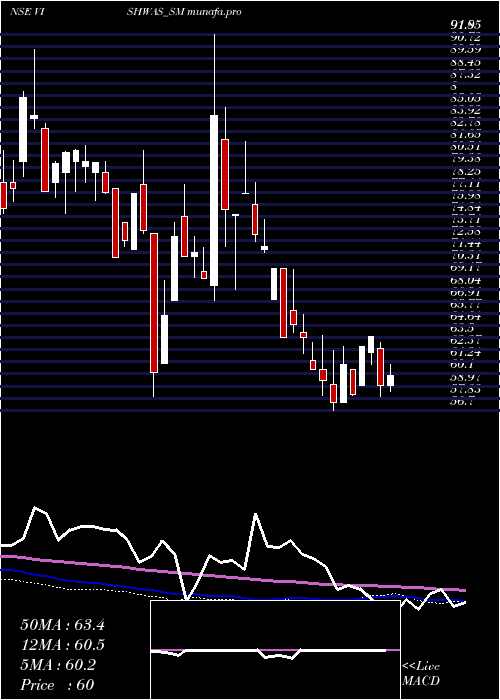Click the '50MA : 63.4' readout
Viewport: 500px width, 700px height.
(62, 625)
